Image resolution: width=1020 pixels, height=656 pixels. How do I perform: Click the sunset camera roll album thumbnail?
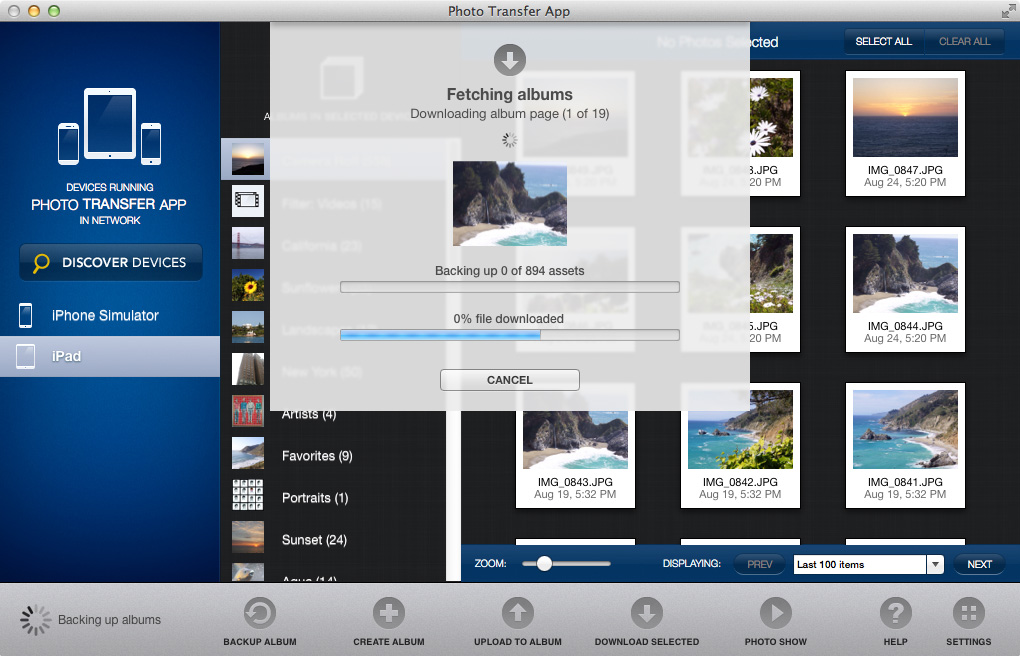click(x=248, y=159)
